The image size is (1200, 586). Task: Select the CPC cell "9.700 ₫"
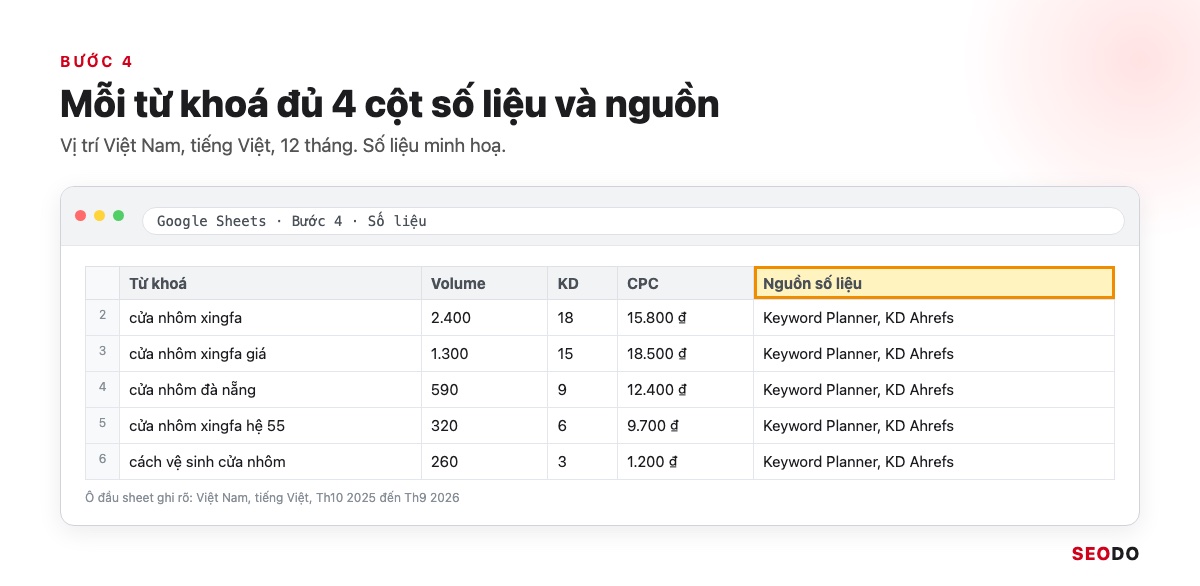[685, 426]
